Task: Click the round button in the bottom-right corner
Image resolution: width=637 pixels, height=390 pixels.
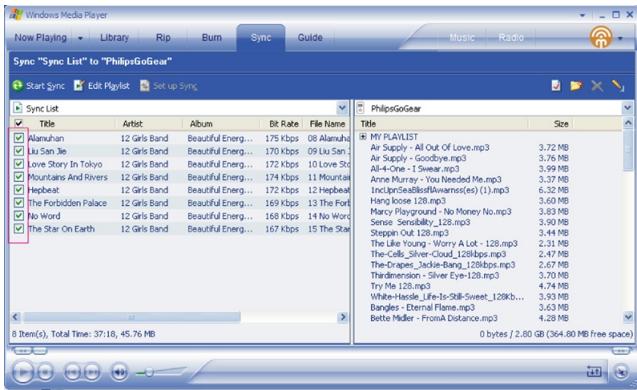Action: [621, 372]
